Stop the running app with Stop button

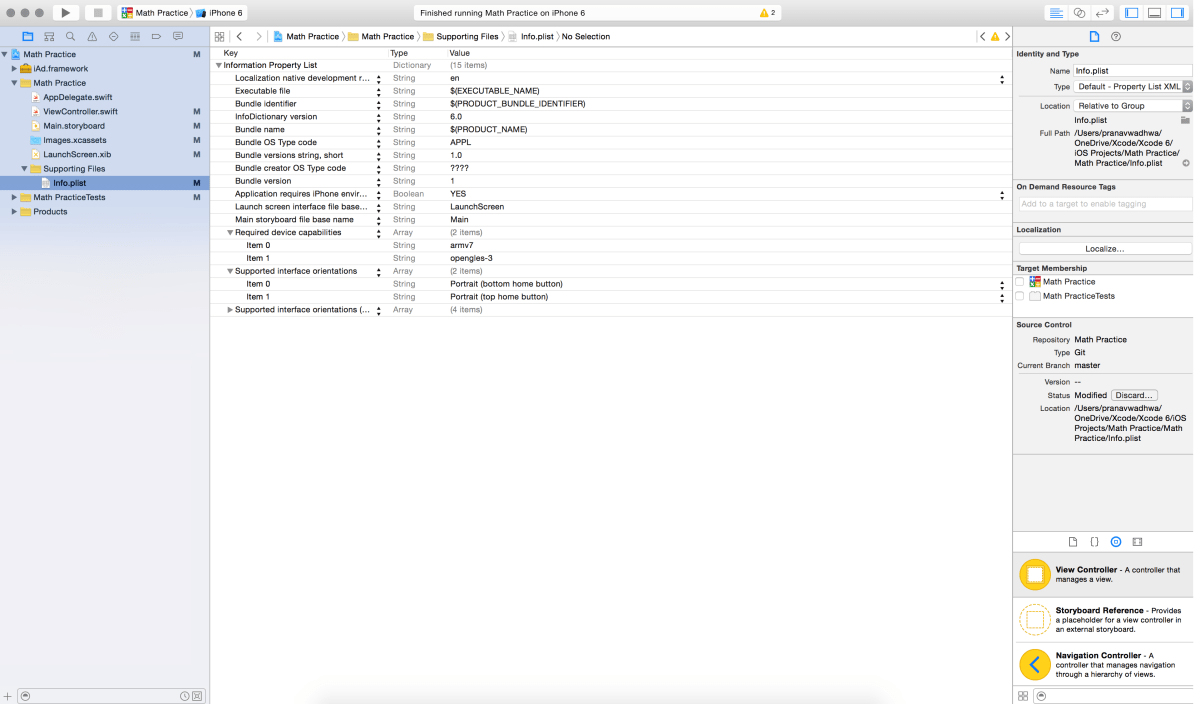pyautogui.click(x=97, y=13)
